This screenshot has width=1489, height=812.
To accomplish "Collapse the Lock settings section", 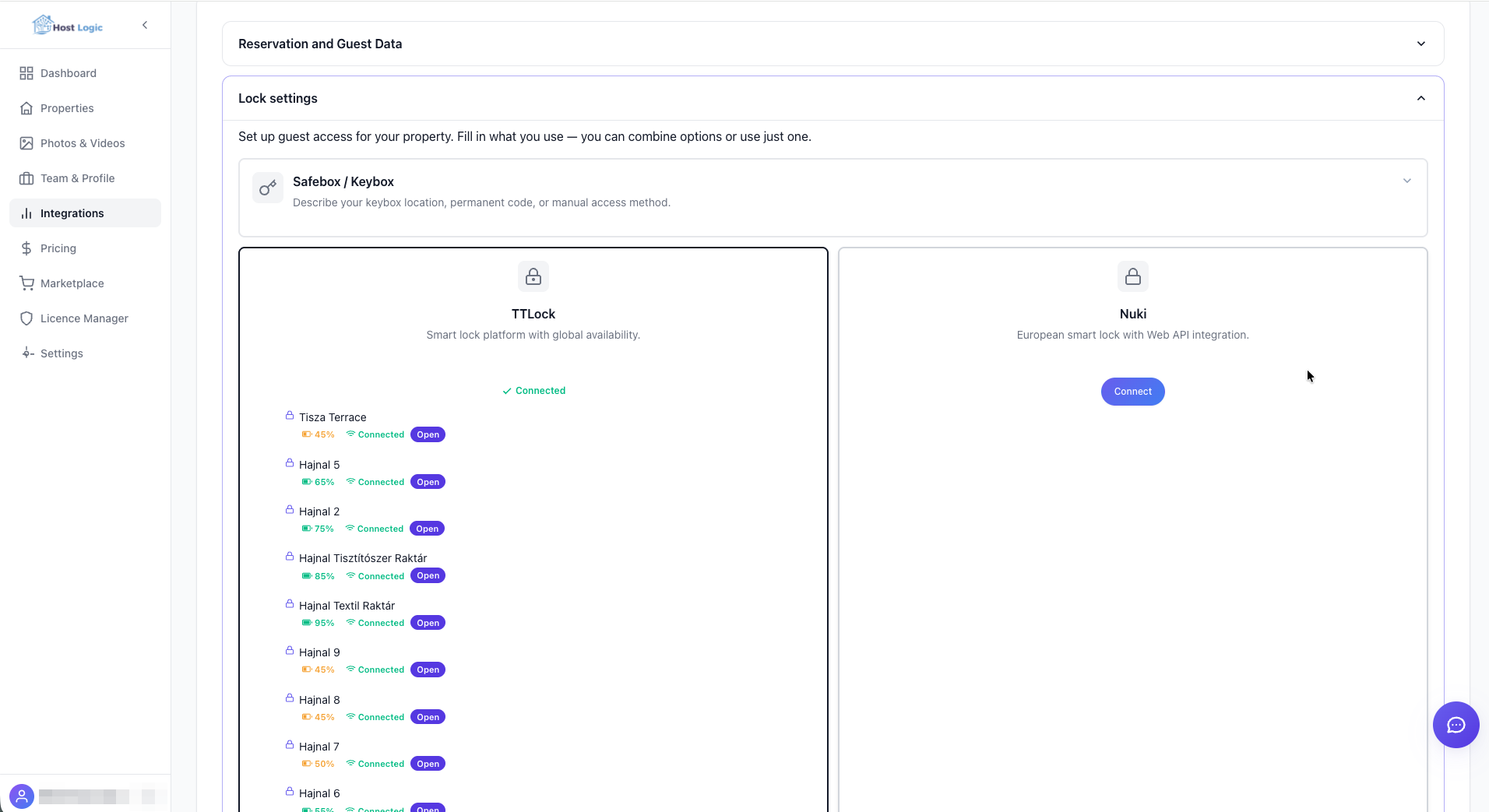I will 1421,98.
